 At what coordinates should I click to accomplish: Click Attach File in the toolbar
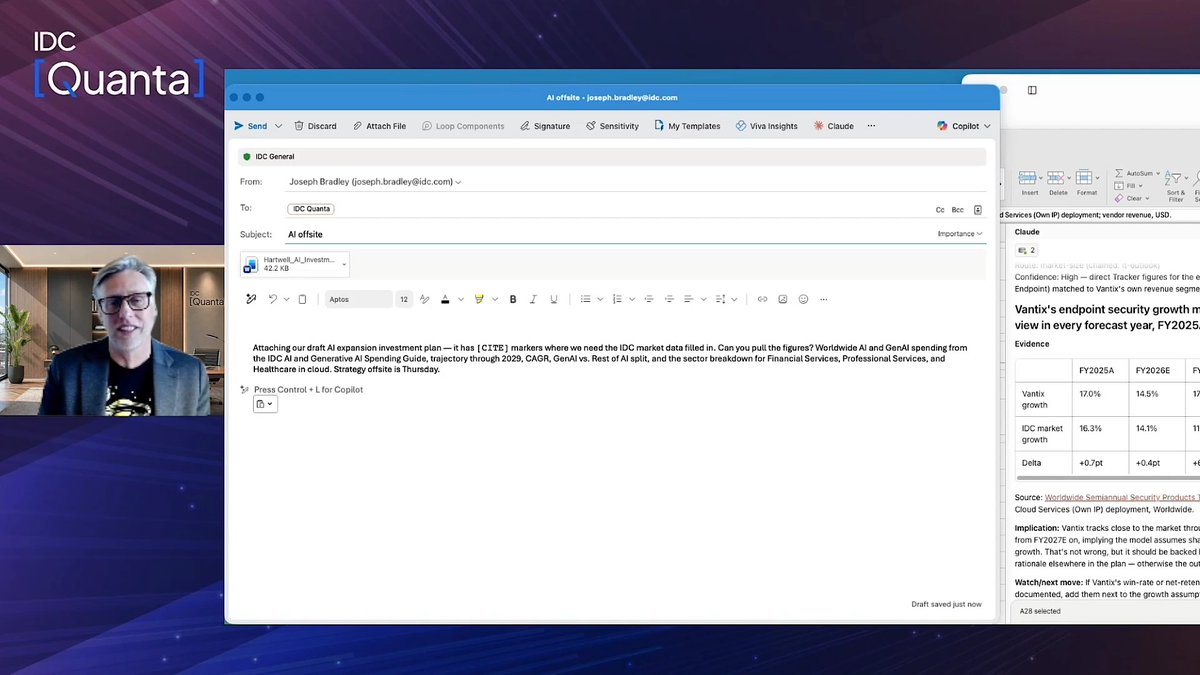click(x=379, y=126)
